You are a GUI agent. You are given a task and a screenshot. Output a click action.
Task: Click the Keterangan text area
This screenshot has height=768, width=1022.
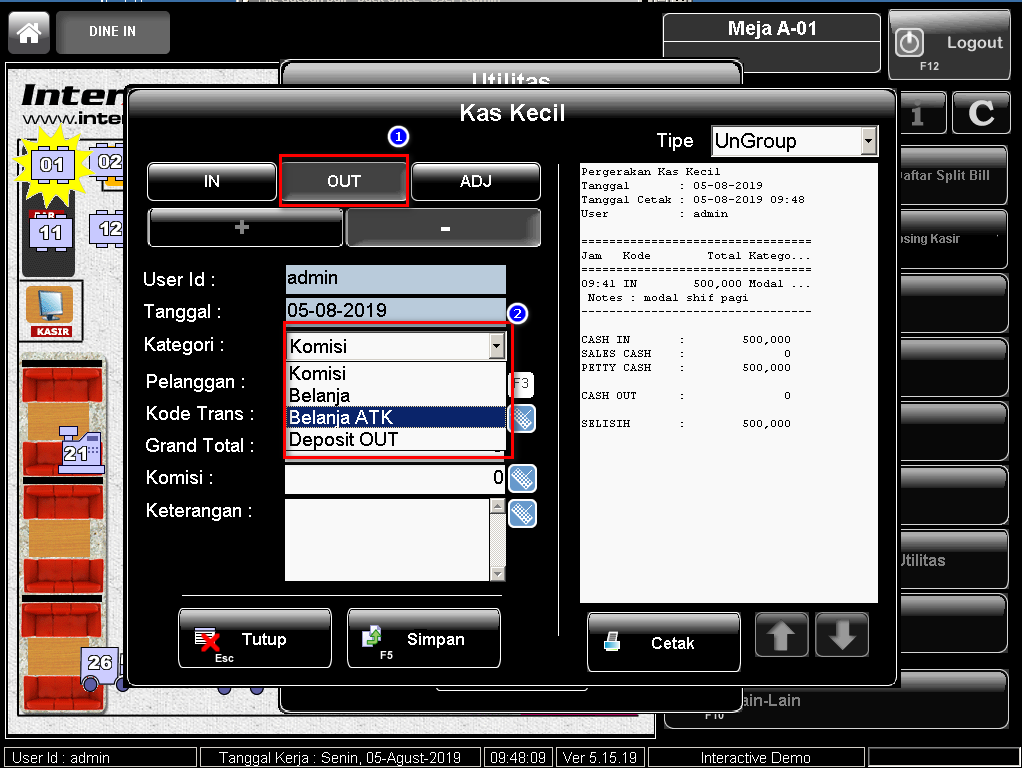[387, 540]
